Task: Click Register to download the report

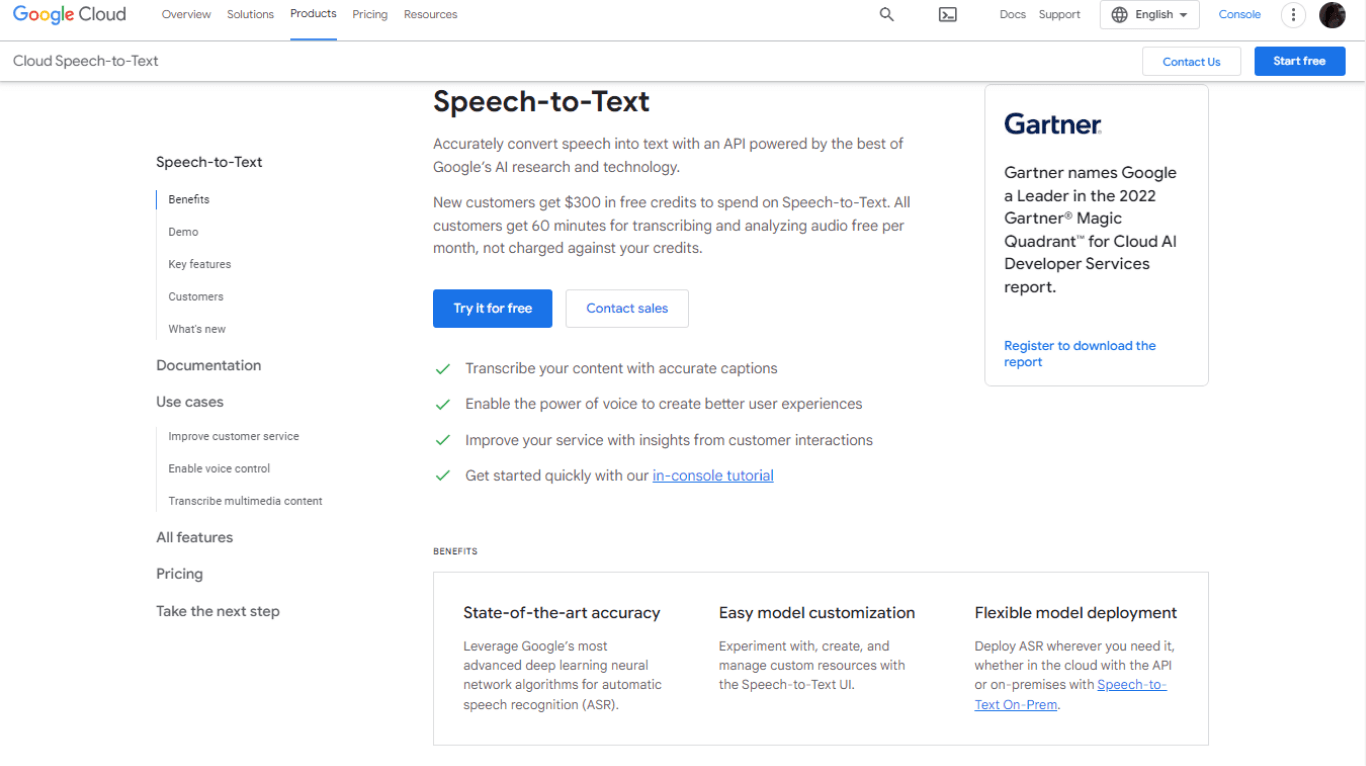Action: coord(1080,354)
